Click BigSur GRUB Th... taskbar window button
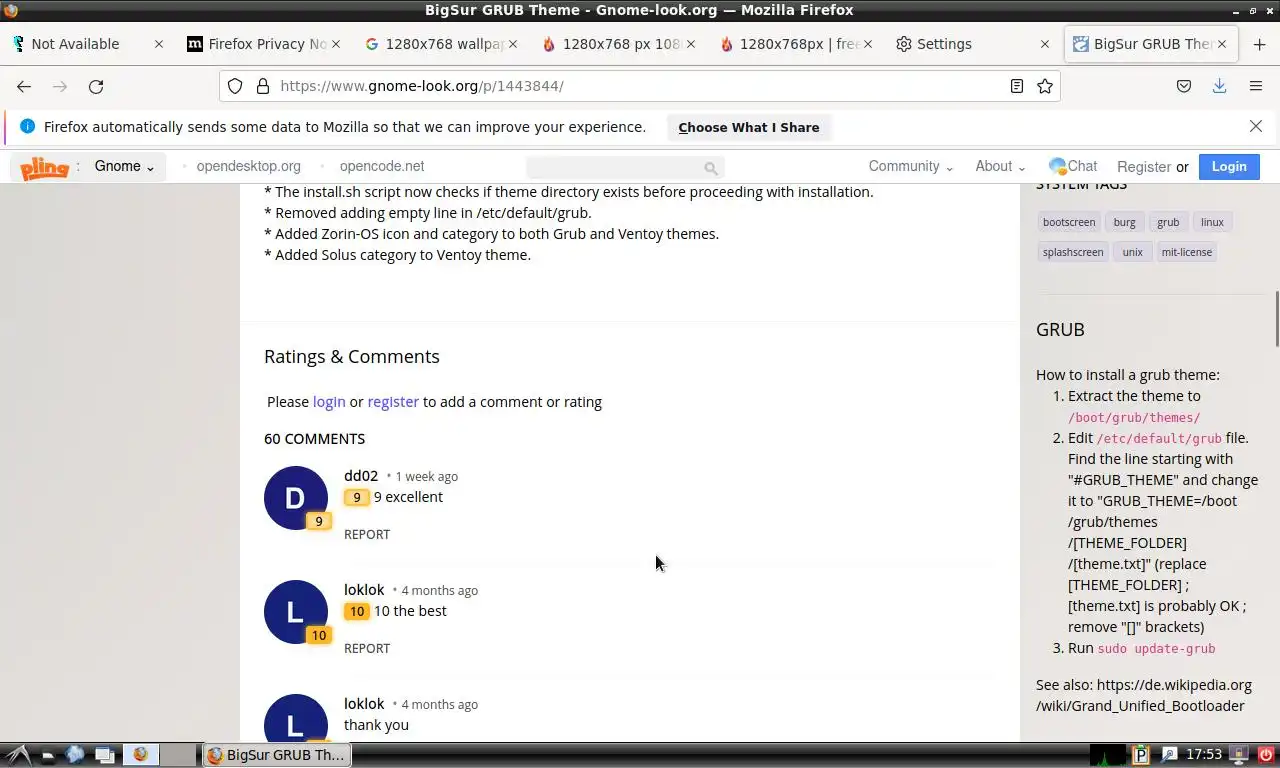 click(277, 755)
